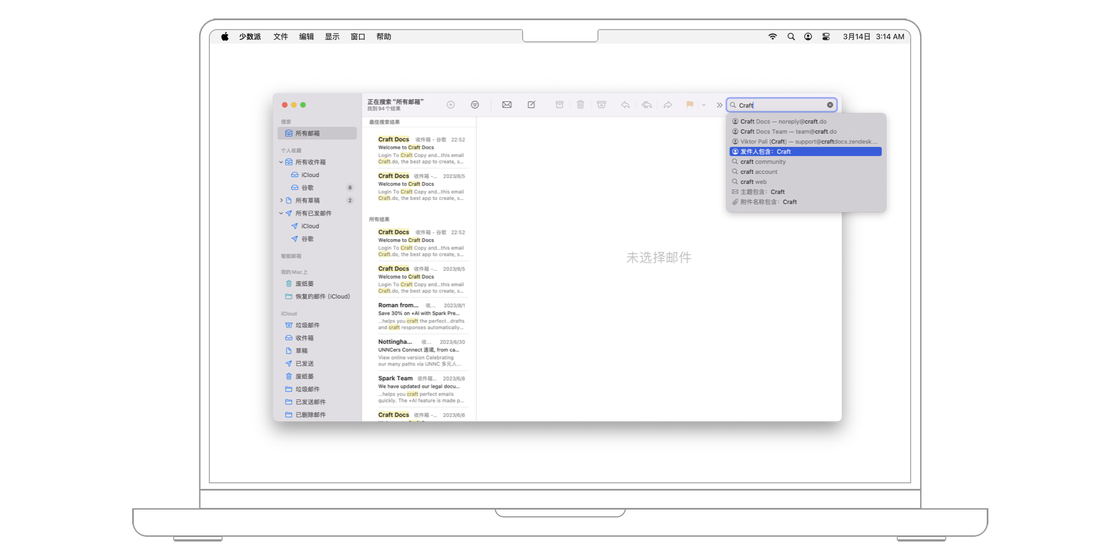Collapse the 所有收件箱 mailbox group

click(x=281, y=162)
